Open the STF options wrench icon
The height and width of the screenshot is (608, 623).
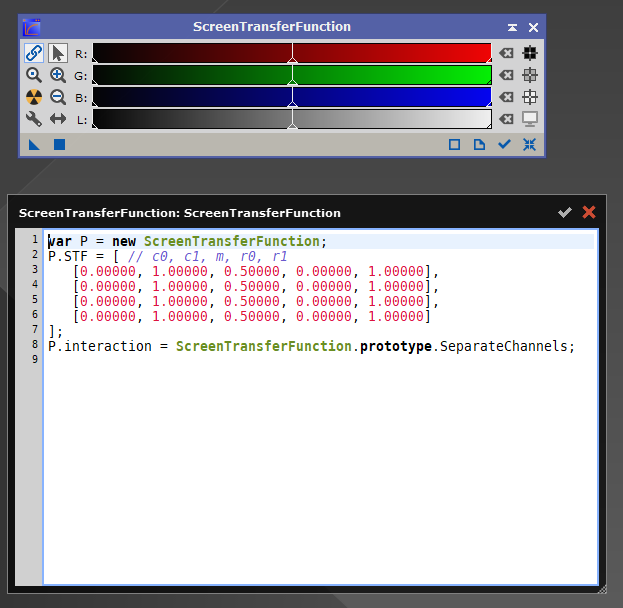[34, 119]
